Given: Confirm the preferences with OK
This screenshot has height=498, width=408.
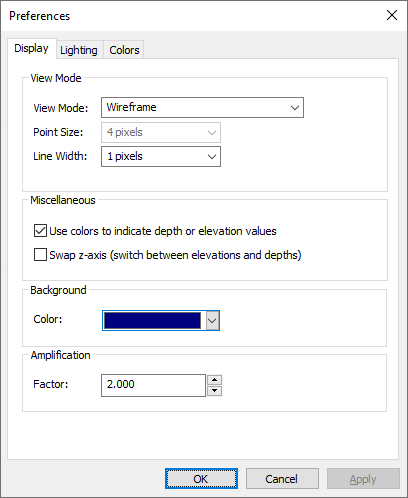Looking at the screenshot, I should 201,479.
